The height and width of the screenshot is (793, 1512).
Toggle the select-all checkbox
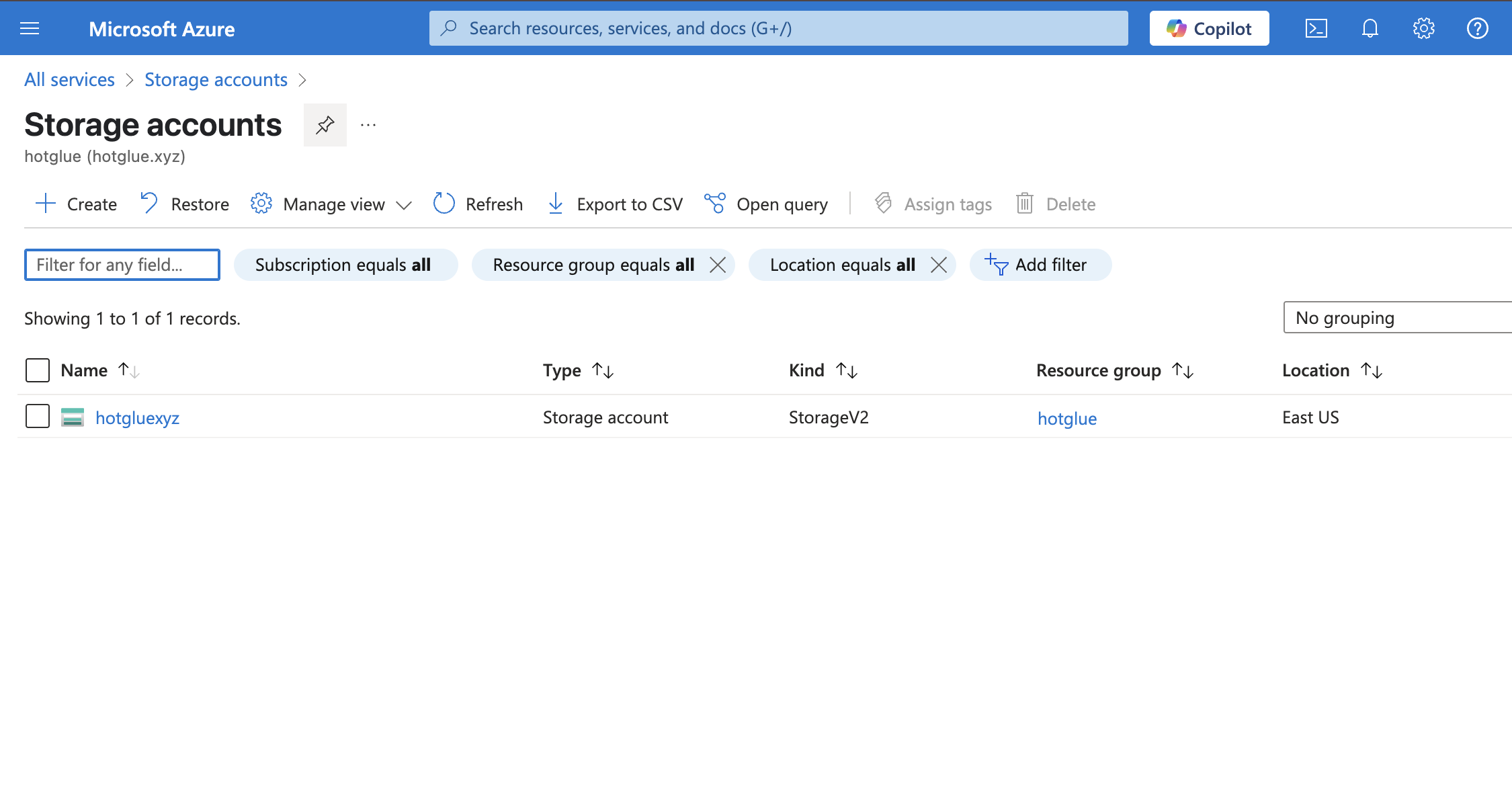[x=38, y=370]
